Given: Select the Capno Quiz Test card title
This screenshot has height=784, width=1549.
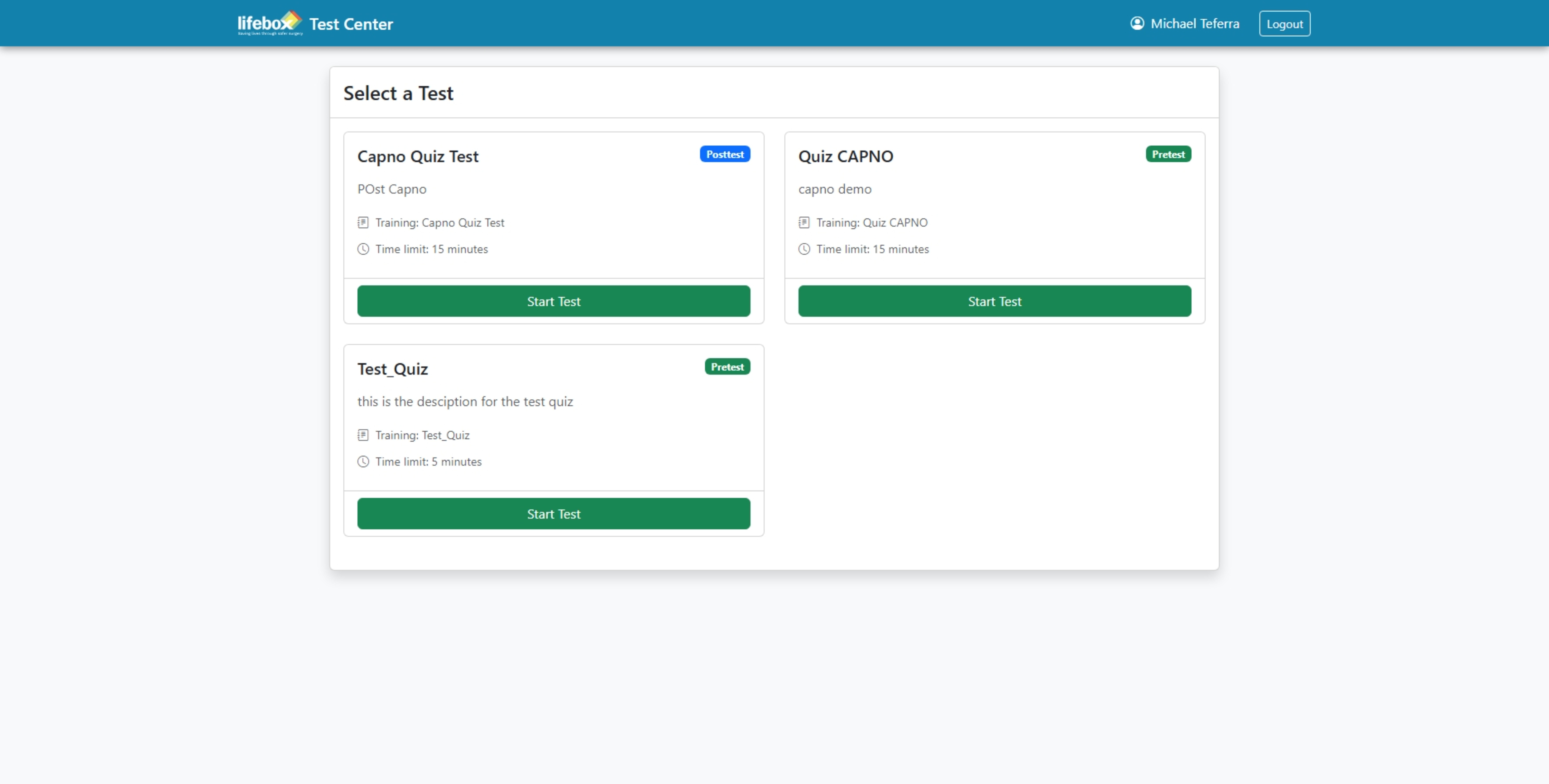Looking at the screenshot, I should [418, 156].
